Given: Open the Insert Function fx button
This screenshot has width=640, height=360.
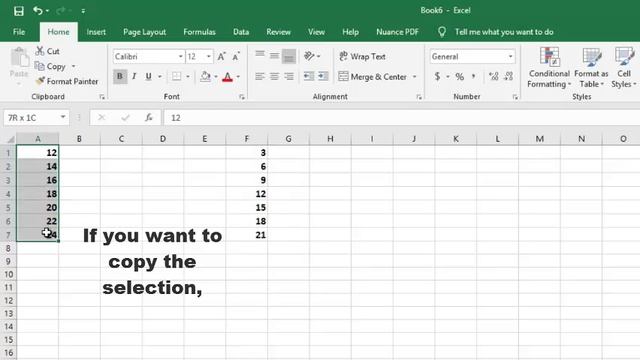Looking at the screenshot, I should 149,118.
